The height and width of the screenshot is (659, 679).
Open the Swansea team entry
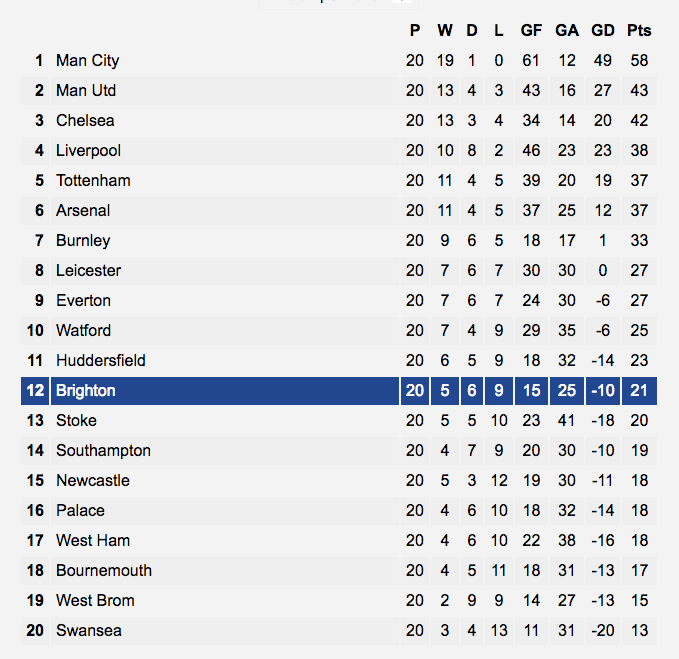(x=89, y=630)
